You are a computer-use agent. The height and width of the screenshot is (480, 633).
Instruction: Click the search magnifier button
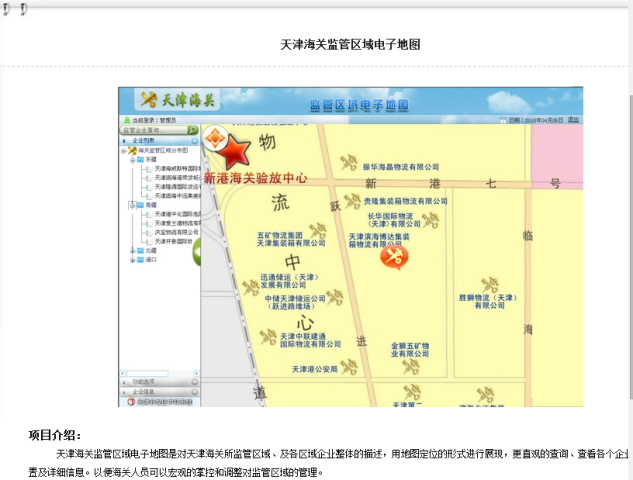[x=192, y=130]
